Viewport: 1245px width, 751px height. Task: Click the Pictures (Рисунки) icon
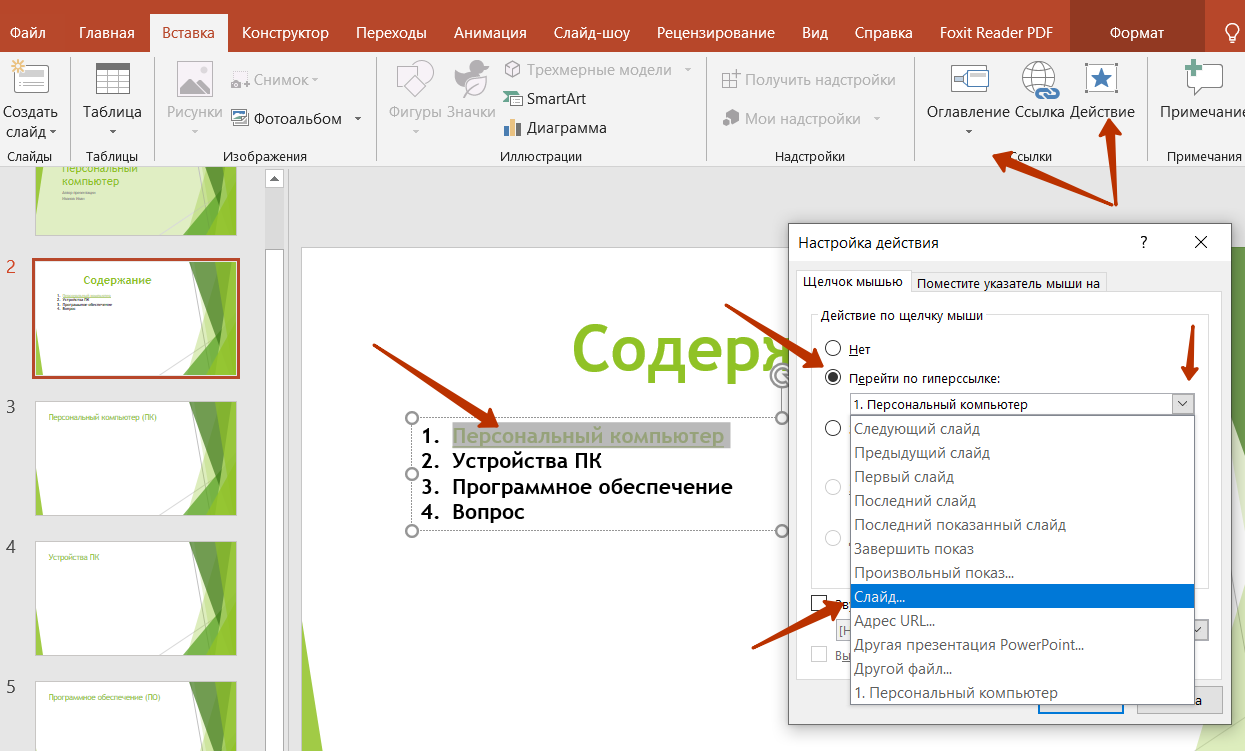pyautogui.click(x=194, y=78)
